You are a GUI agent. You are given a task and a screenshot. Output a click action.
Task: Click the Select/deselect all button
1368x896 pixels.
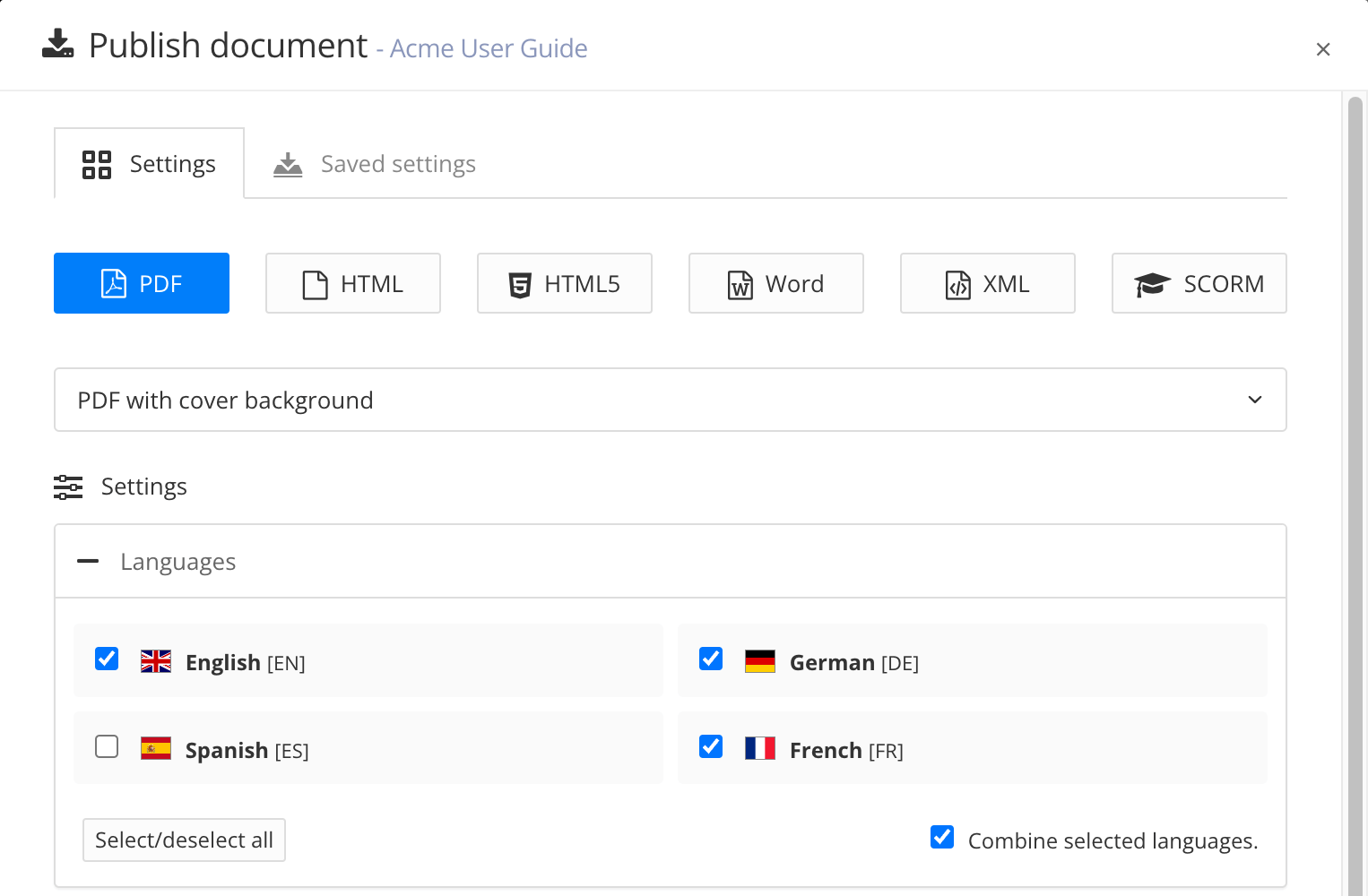pos(184,840)
